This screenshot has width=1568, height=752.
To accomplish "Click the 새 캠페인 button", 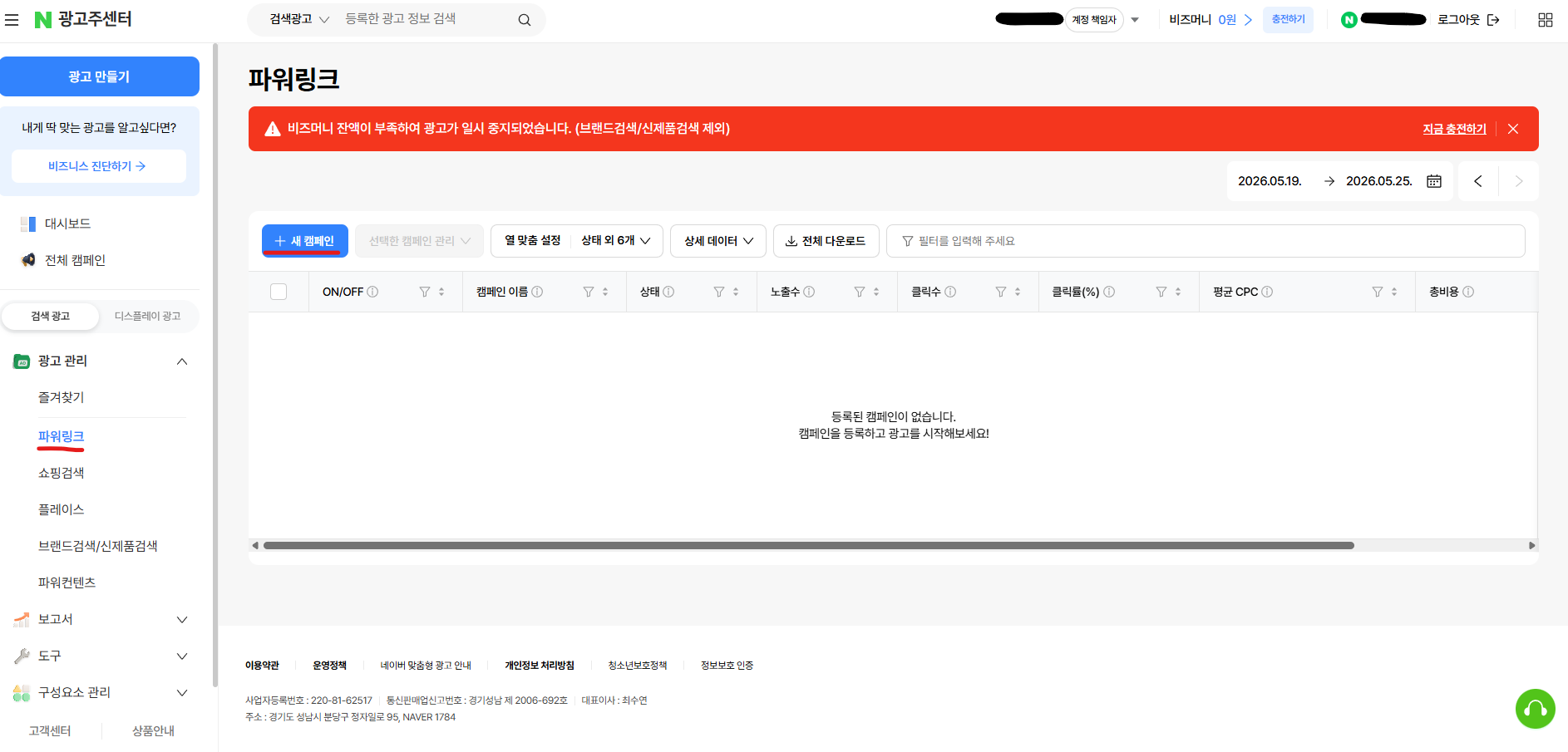I will click(305, 241).
